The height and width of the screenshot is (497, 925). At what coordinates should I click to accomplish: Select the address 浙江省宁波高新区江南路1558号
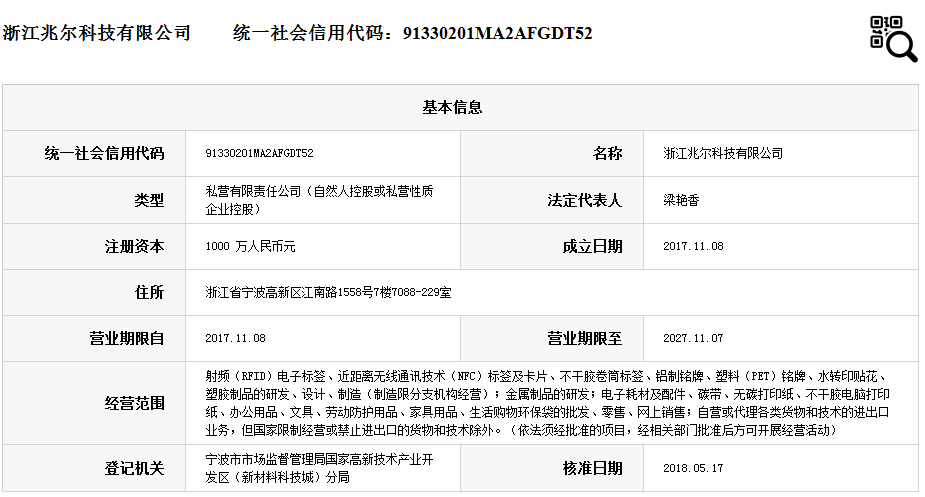(x=328, y=292)
